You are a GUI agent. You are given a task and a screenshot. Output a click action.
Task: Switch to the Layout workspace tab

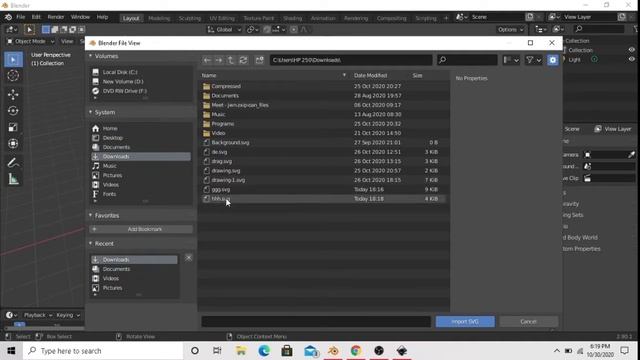131,18
